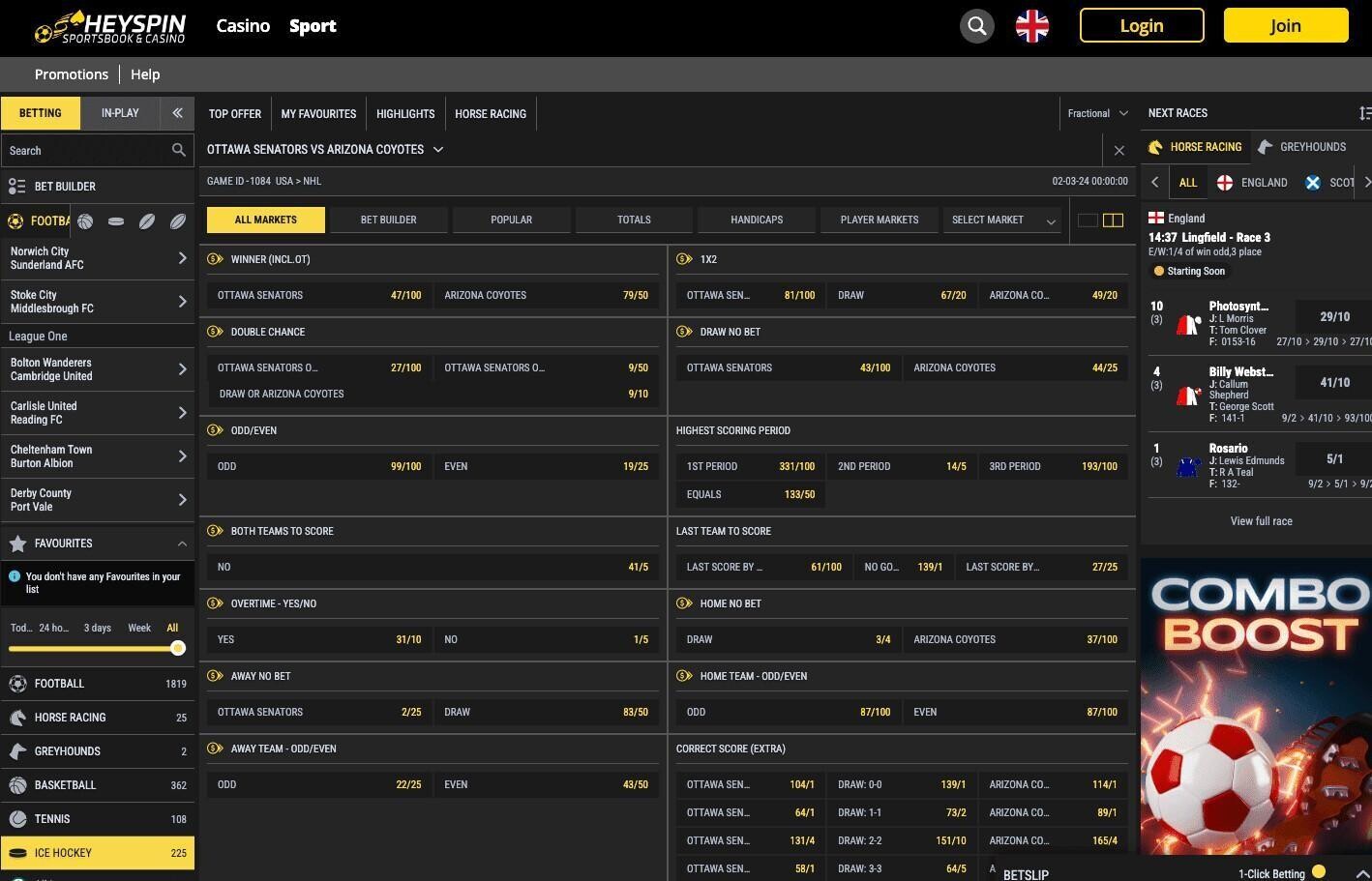Switch markets to two-column layout

[1114, 220]
